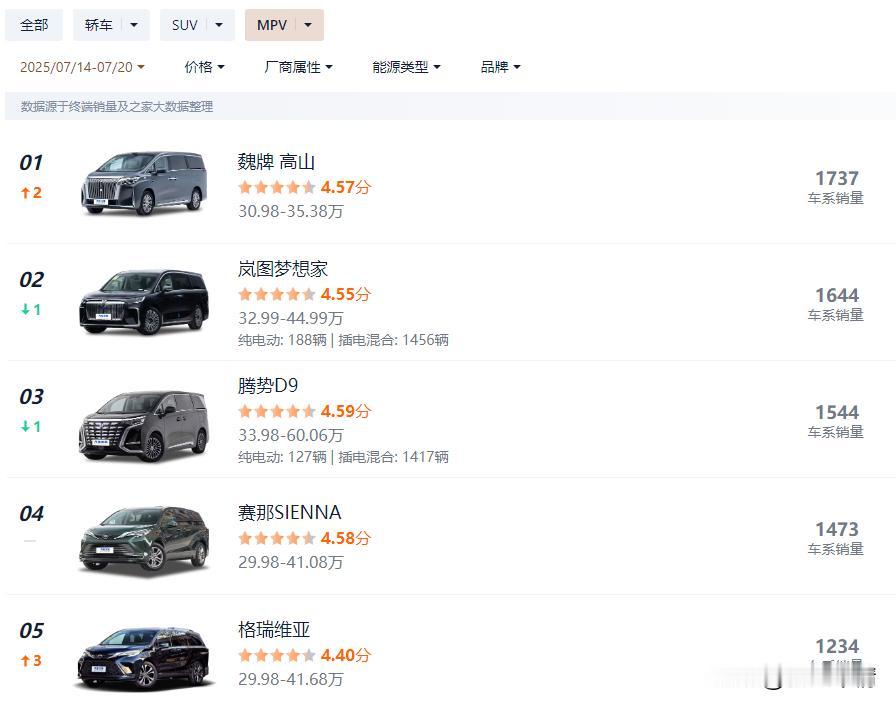Click the 33.98-60.06万 price range

291,435
